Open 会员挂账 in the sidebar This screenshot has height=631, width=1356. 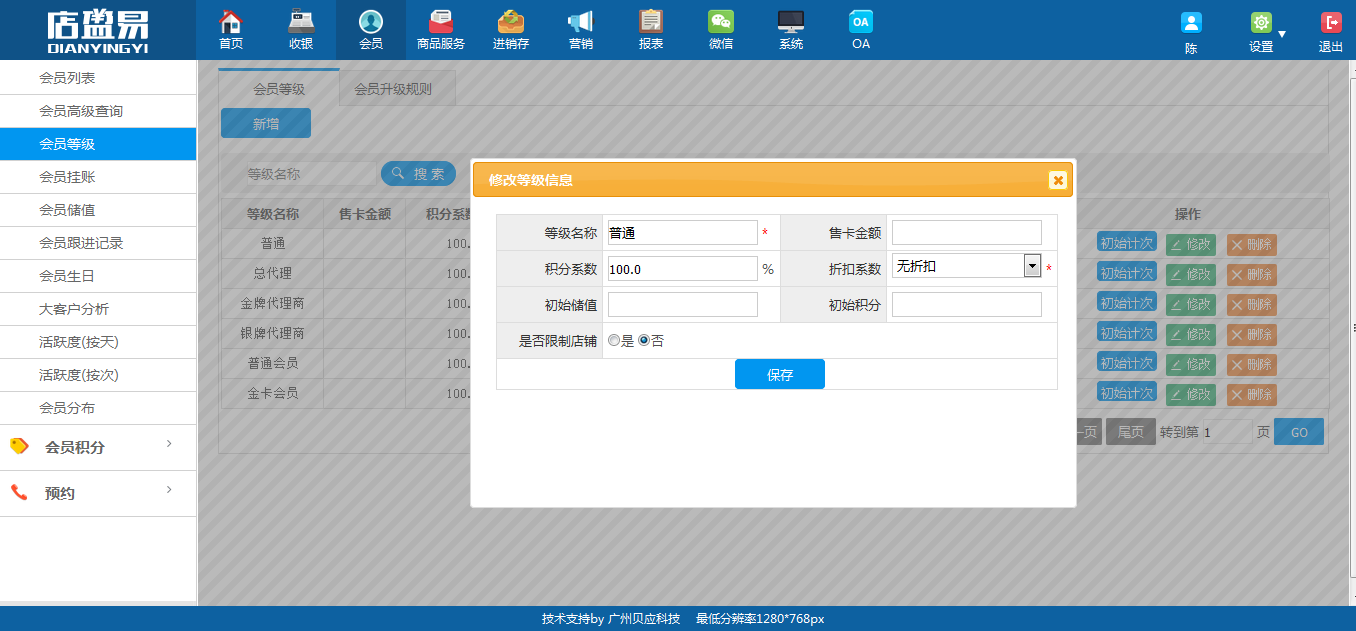pyautogui.click(x=98, y=177)
